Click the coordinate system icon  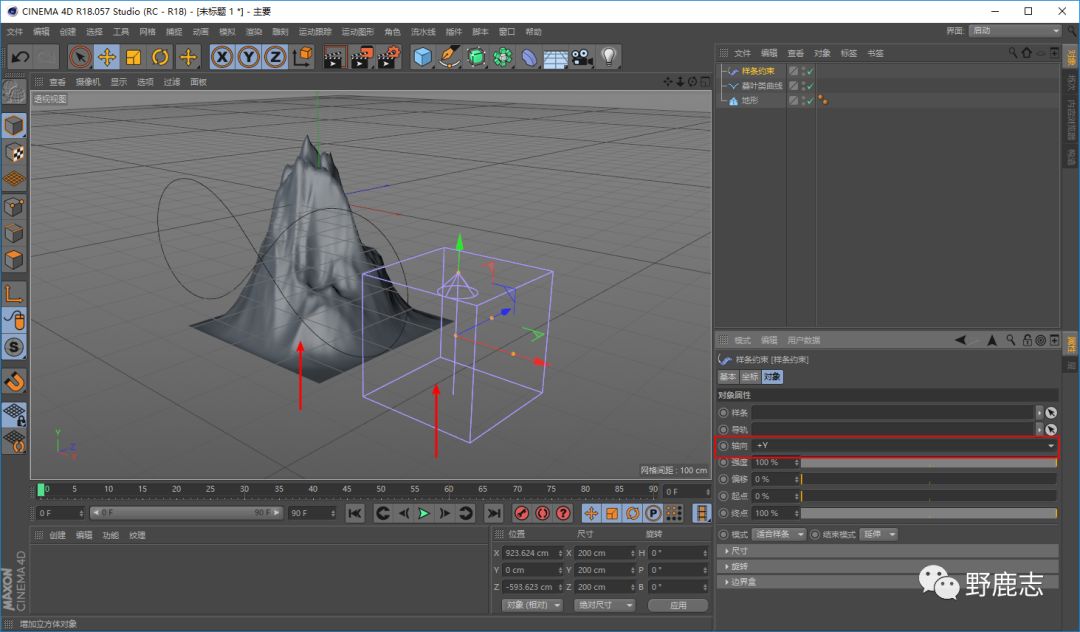(x=302, y=56)
